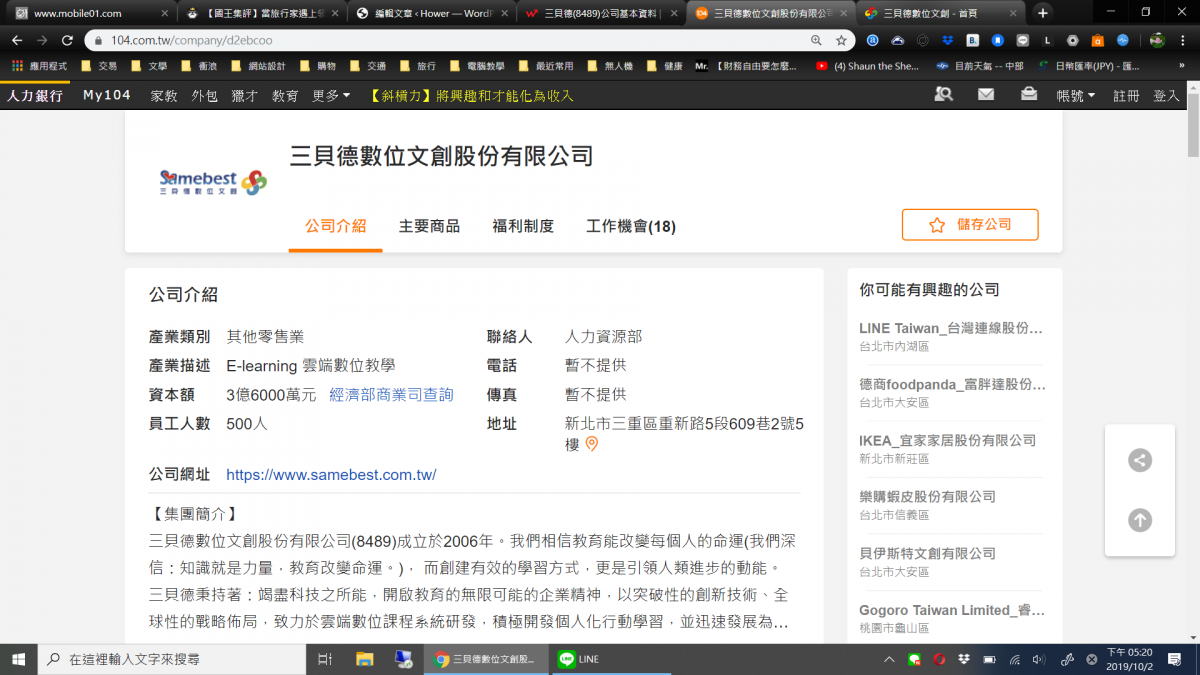Open 貝伊斯特文創有限公司 link
1200x675 pixels.
coord(927,553)
